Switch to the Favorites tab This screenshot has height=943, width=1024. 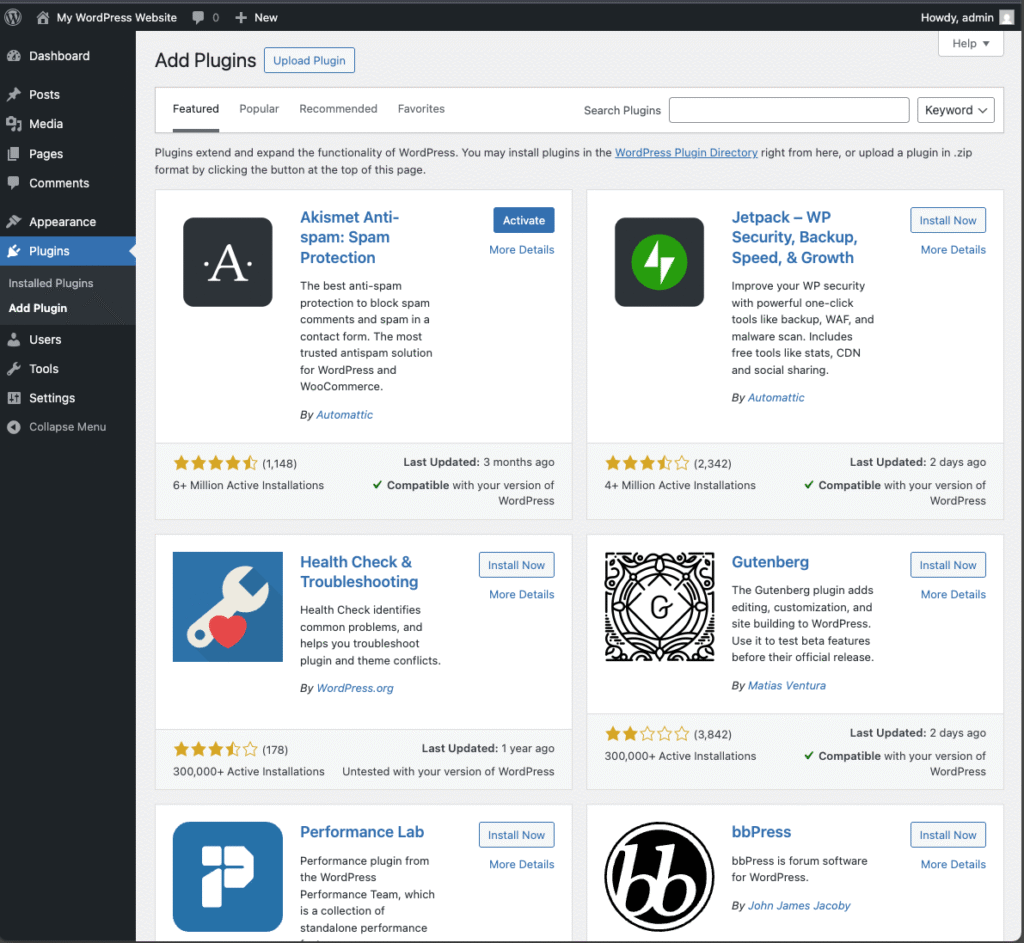coord(421,109)
